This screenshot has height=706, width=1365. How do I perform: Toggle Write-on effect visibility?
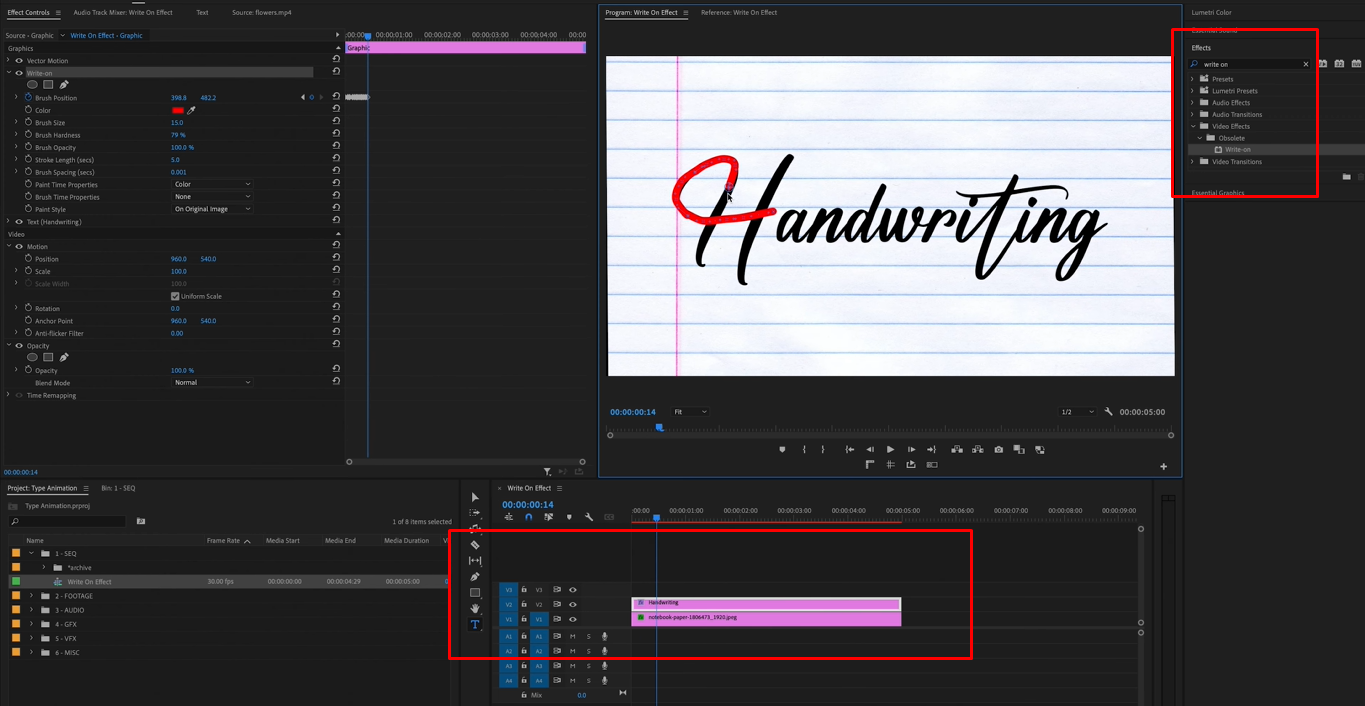pyautogui.click(x=19, y=73)
